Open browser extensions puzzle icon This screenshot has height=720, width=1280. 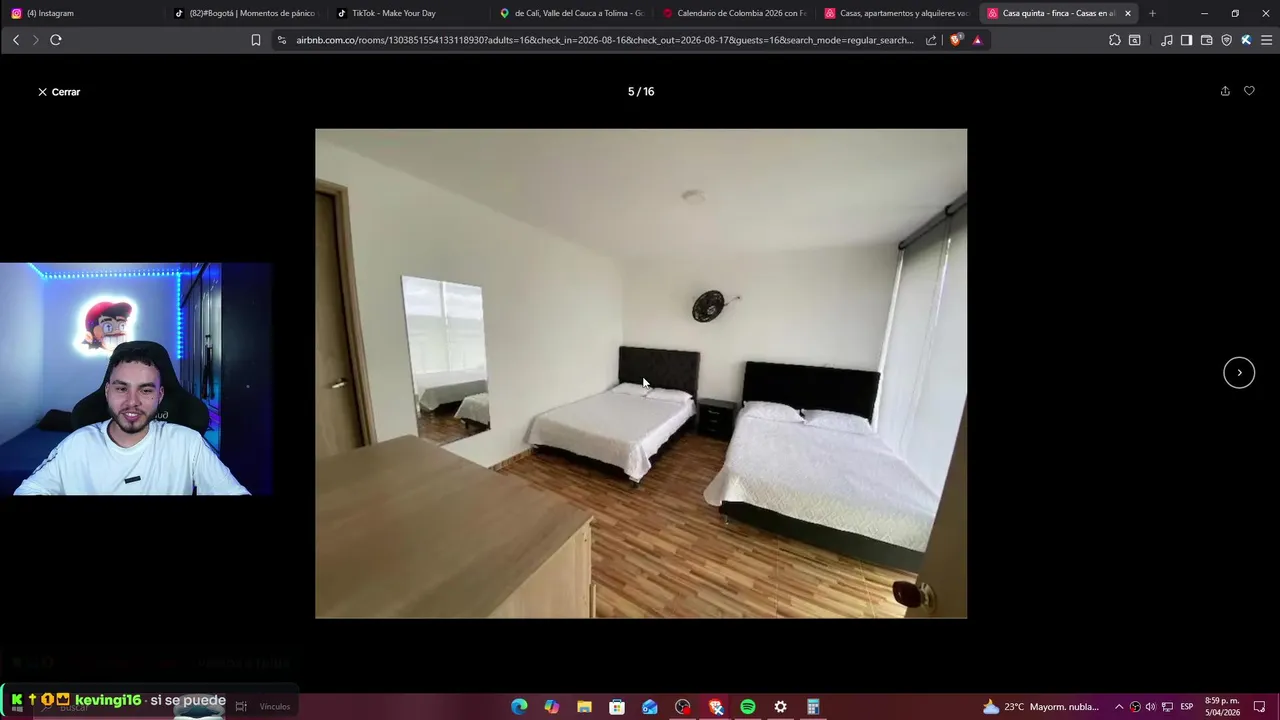tap(1115, 40)
